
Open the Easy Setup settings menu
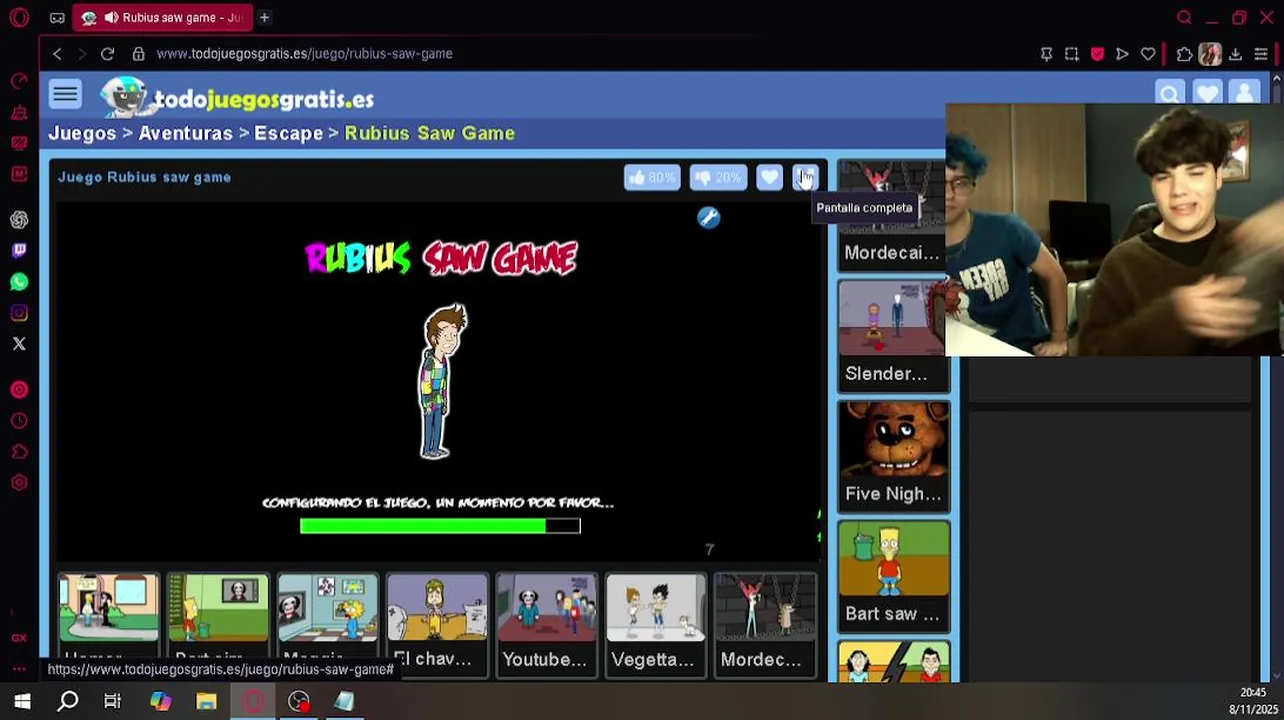click(x=1261, y=54)
